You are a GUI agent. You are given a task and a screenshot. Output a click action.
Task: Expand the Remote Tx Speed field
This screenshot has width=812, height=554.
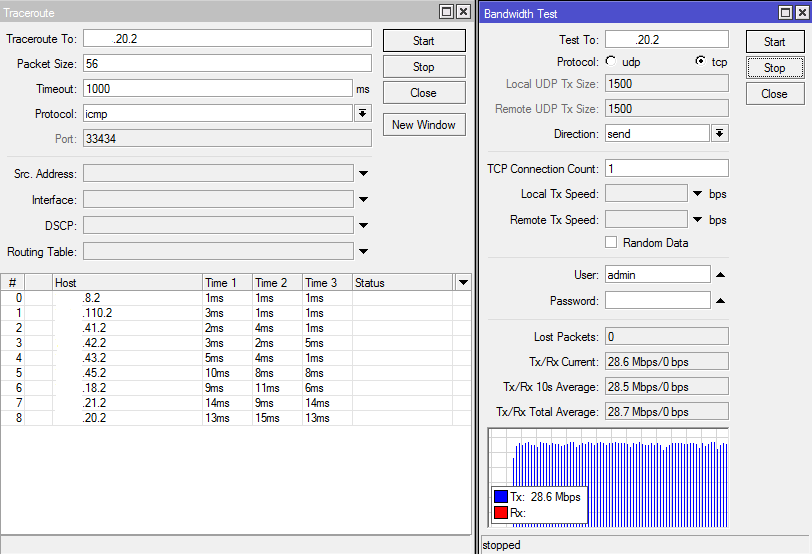[x=698, y=220]
